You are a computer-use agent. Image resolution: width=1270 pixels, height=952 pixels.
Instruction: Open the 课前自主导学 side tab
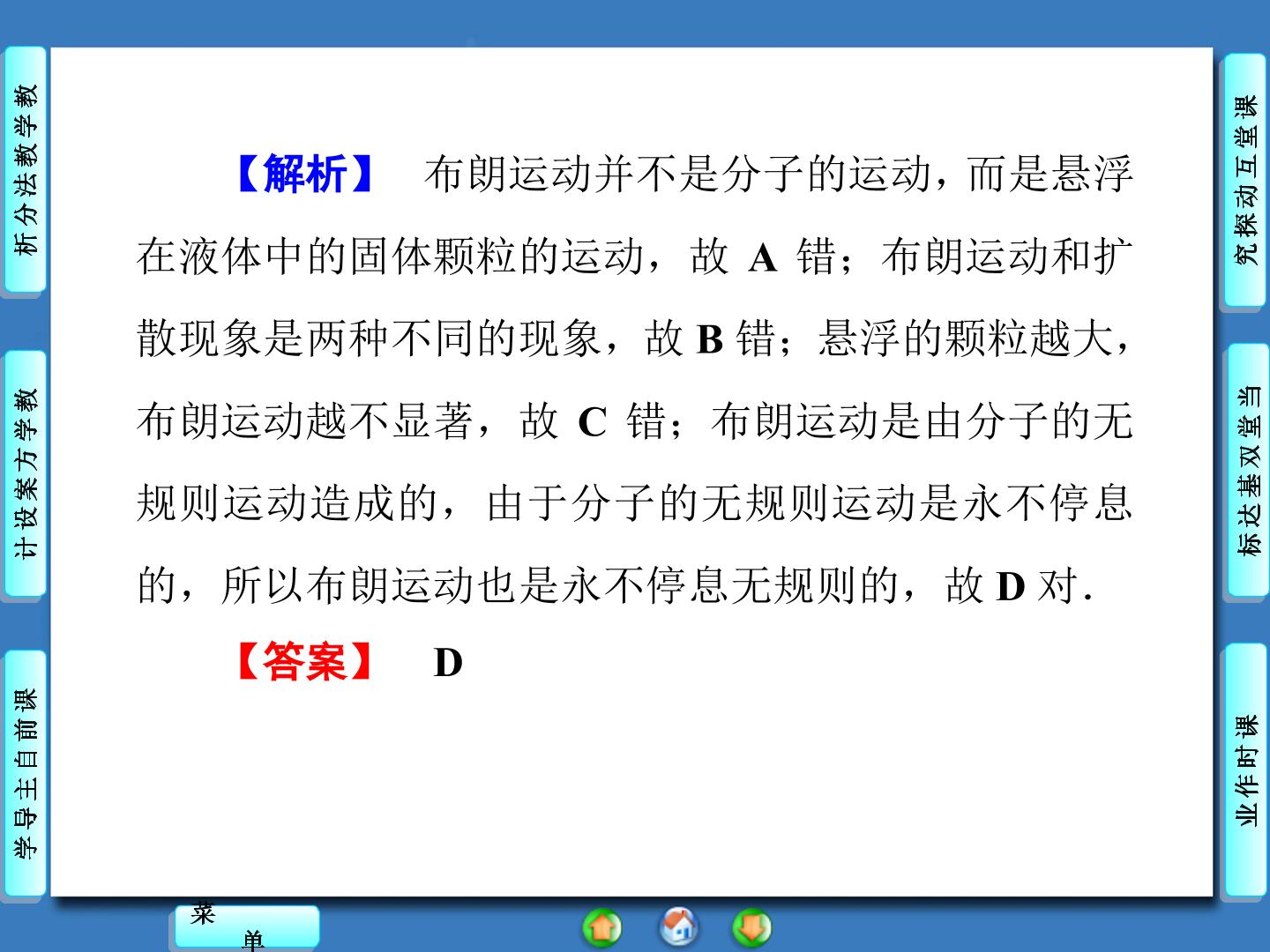tap(25, 773)
